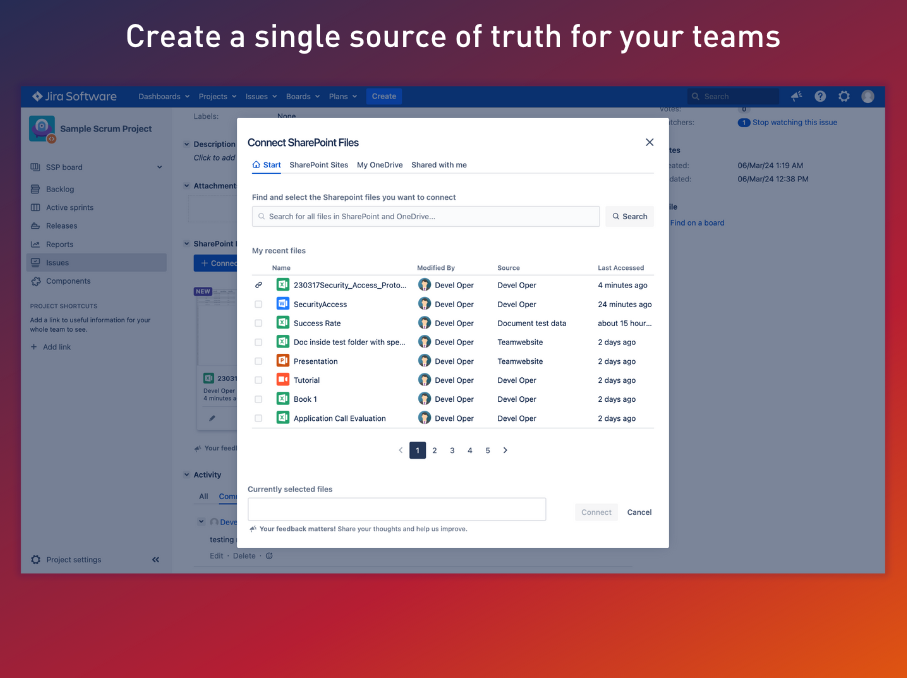Expand the Projects dropdown menu
Viewport: 907px width, 678px height.
217,97
